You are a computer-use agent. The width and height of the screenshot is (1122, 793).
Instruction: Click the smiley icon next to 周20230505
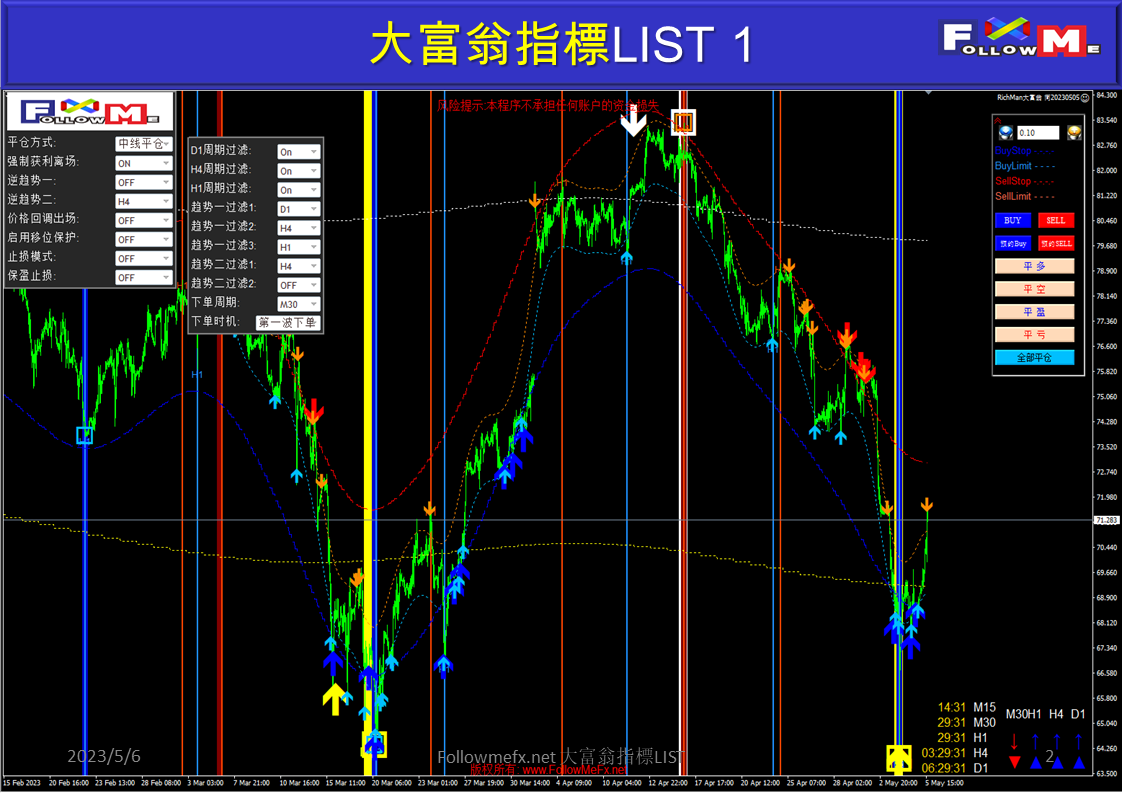pyautogui.click(x=1086, y=97)
